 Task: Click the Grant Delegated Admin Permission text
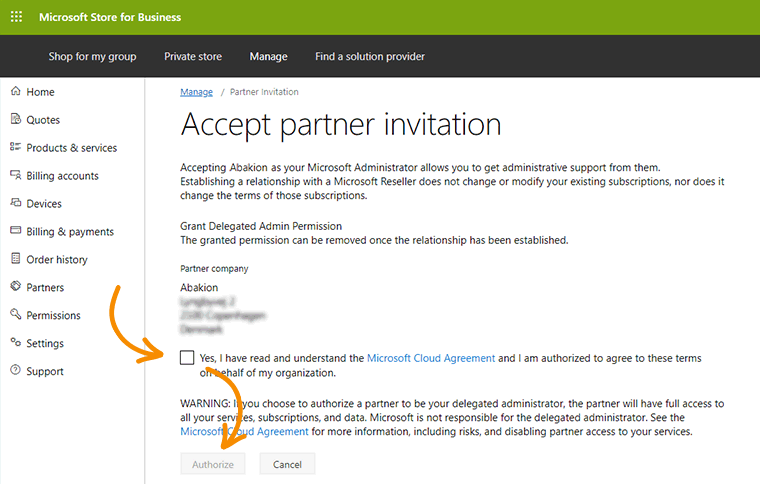261,226
